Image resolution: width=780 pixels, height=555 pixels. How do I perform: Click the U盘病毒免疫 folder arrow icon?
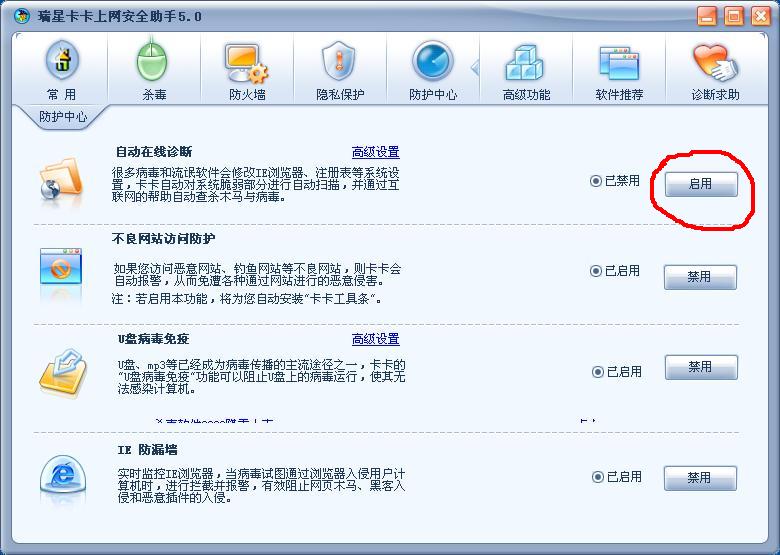63,373
